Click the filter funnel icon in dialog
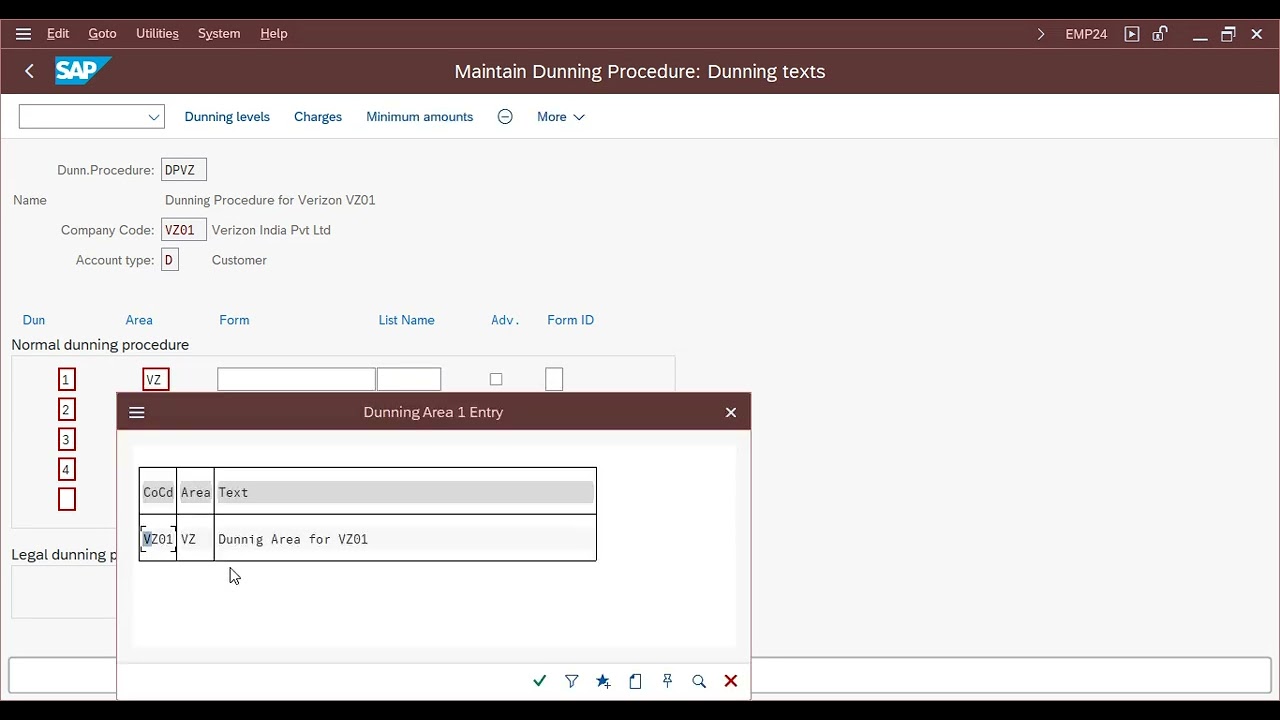 click(571, 681)
